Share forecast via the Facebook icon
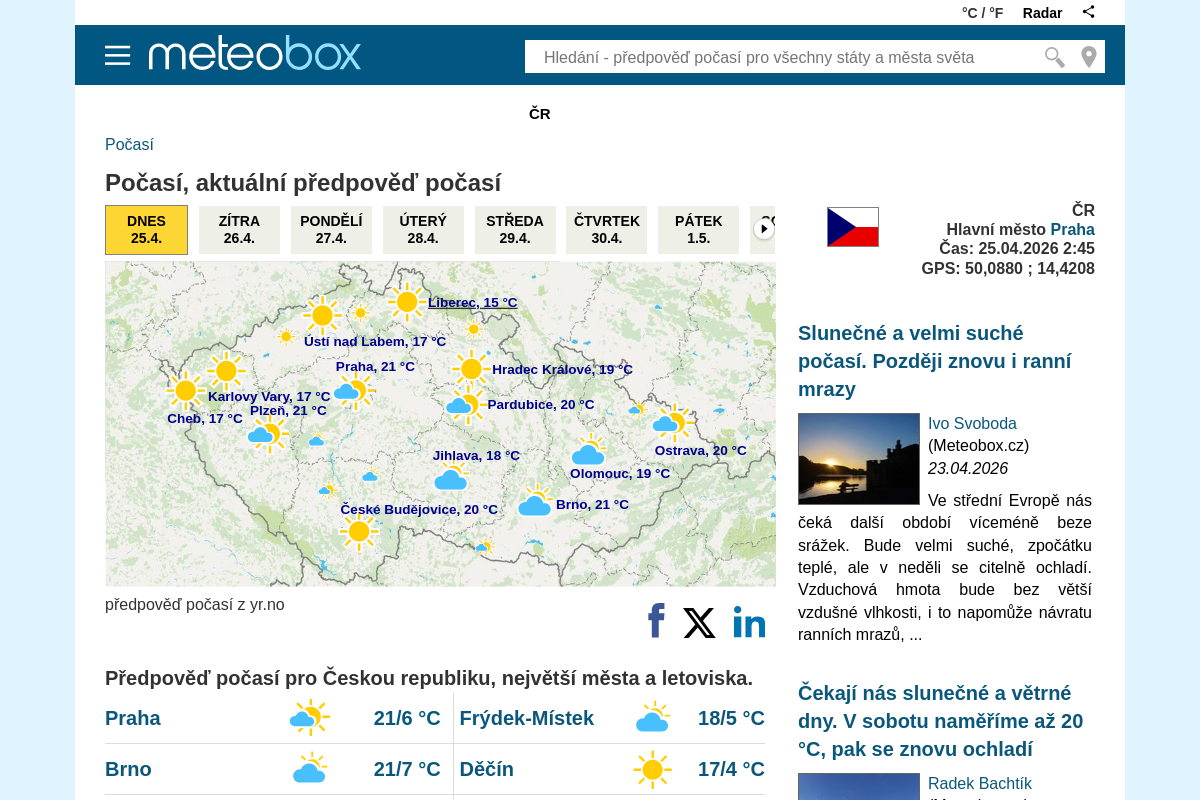Viewport: 1200px width, 800px height. (x=655, y=621)
